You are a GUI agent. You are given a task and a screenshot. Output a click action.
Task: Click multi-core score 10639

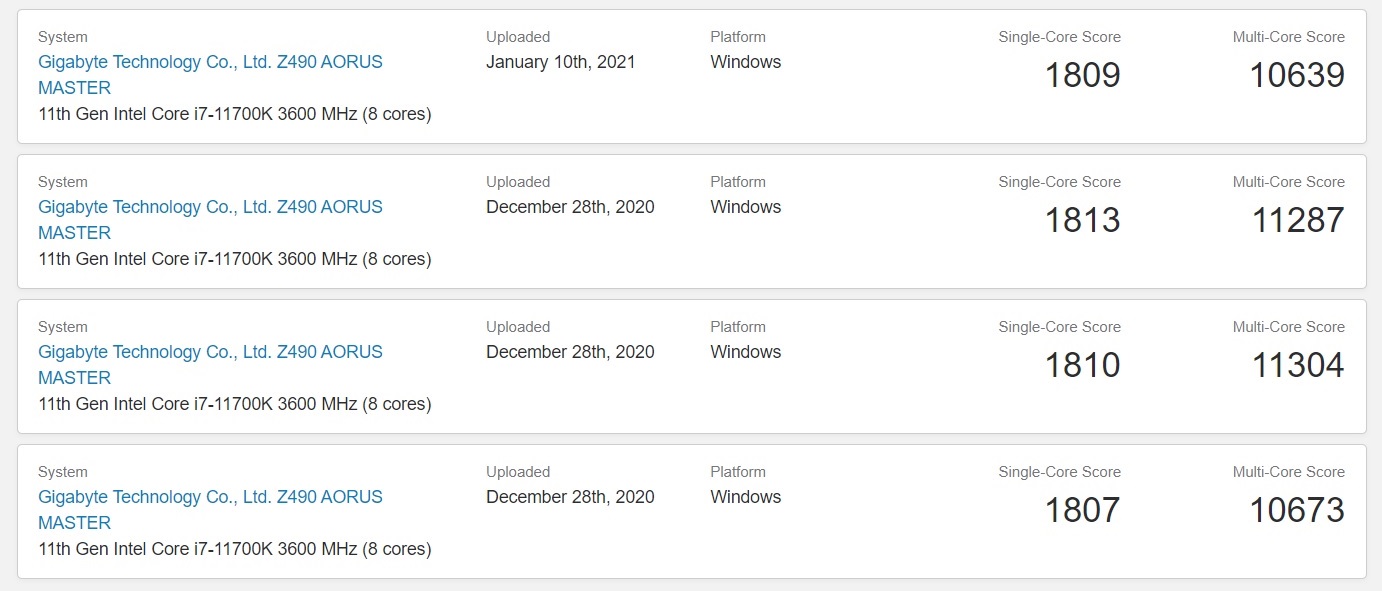1297,75
